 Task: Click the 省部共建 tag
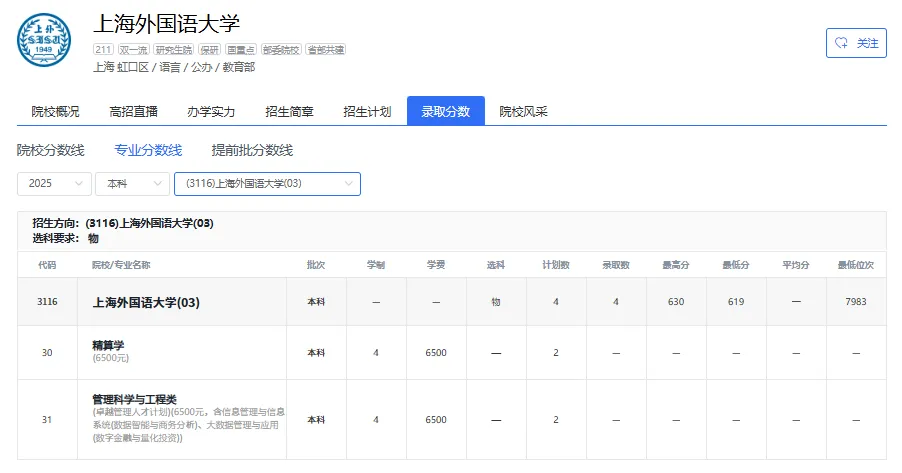click(x=326, y=49)
